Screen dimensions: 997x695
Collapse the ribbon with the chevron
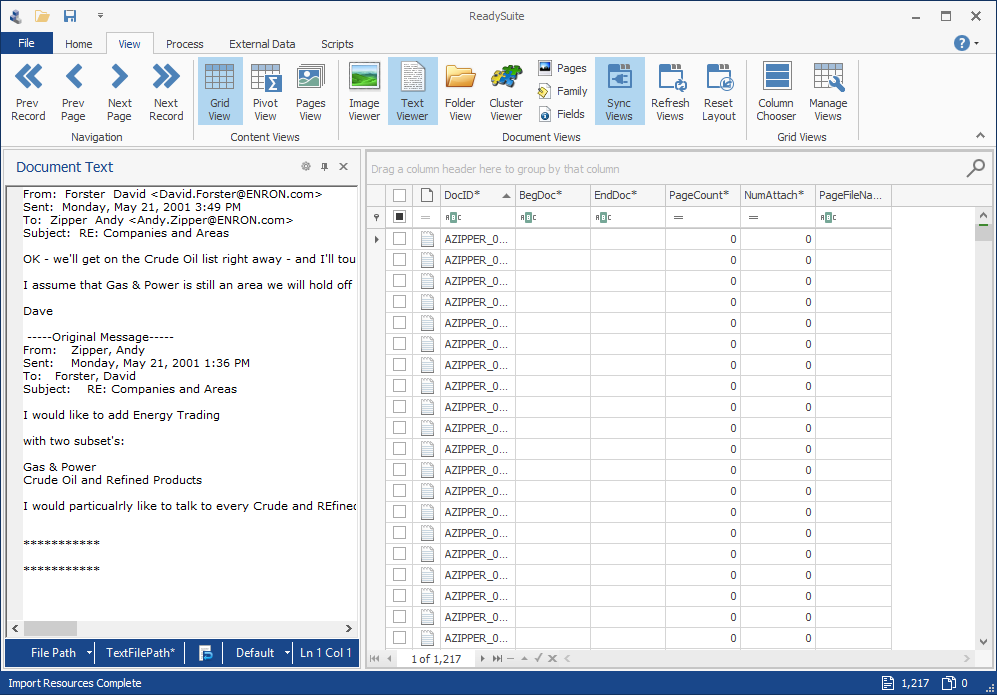pyautogui.click(x=980, y=135)
